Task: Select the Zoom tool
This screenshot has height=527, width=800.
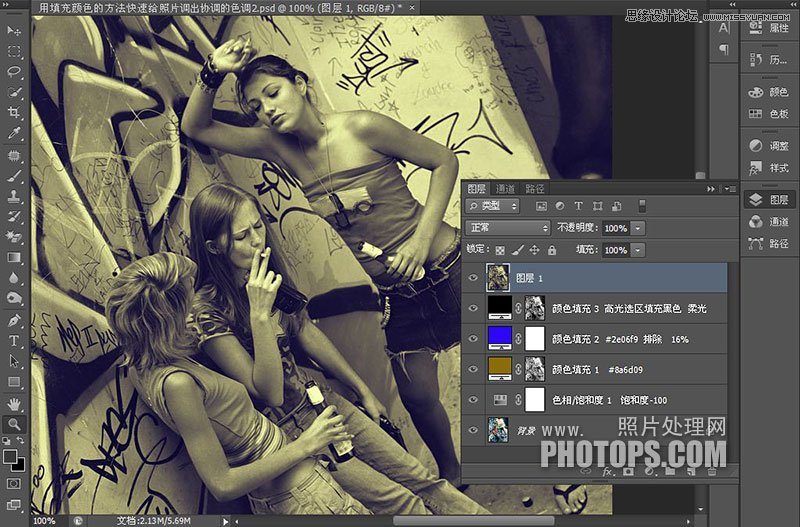Action: [14, 424]
